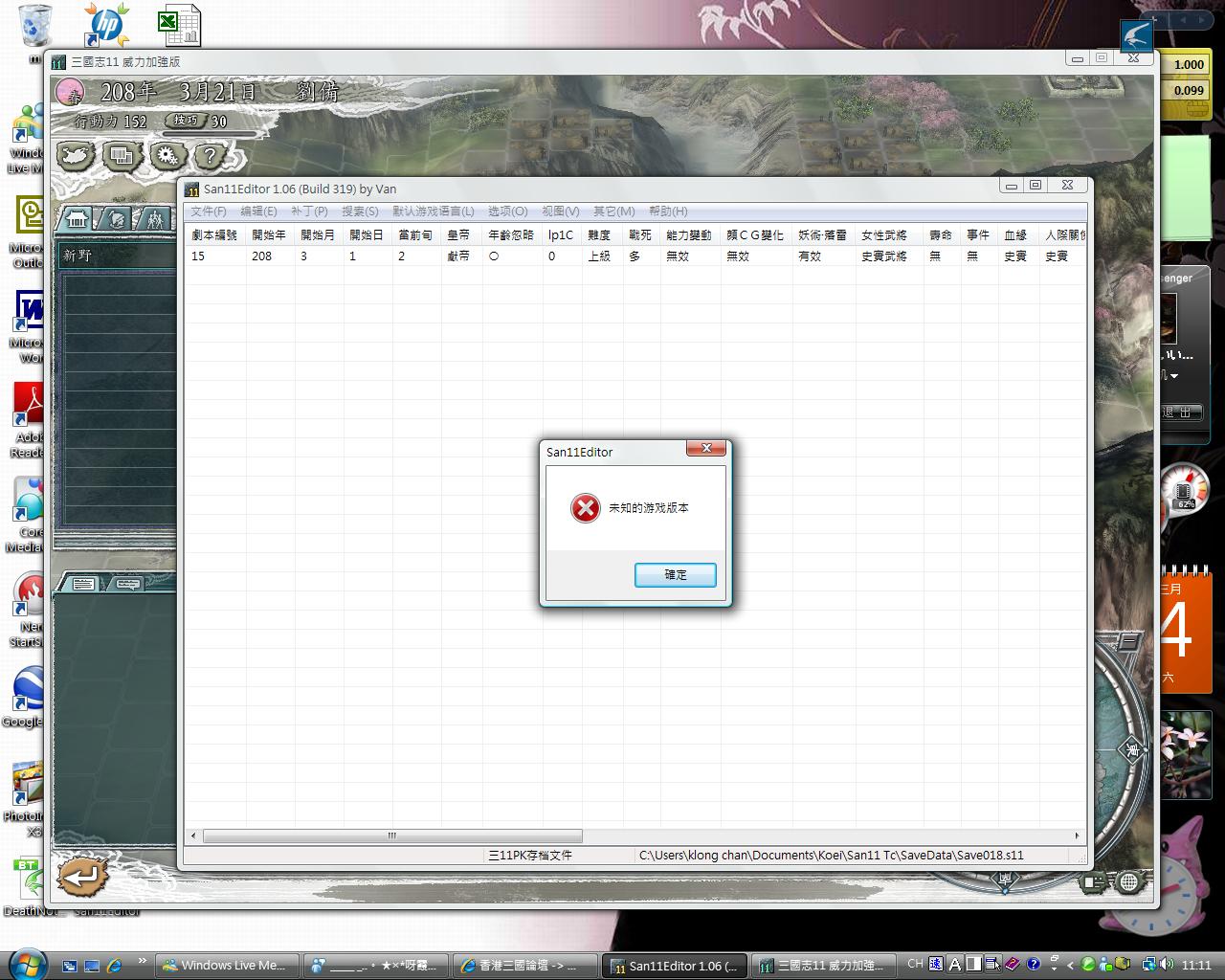This screenshot has height=980, width=1225.
Task: Click the 劇本編號 column header
Action: pos(214,234)
